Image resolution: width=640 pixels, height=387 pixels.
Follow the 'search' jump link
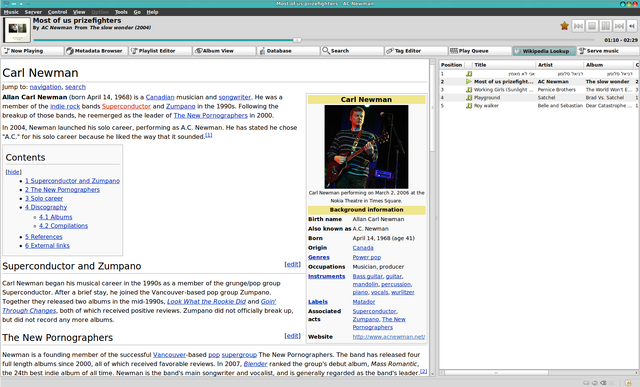(76, 87)
